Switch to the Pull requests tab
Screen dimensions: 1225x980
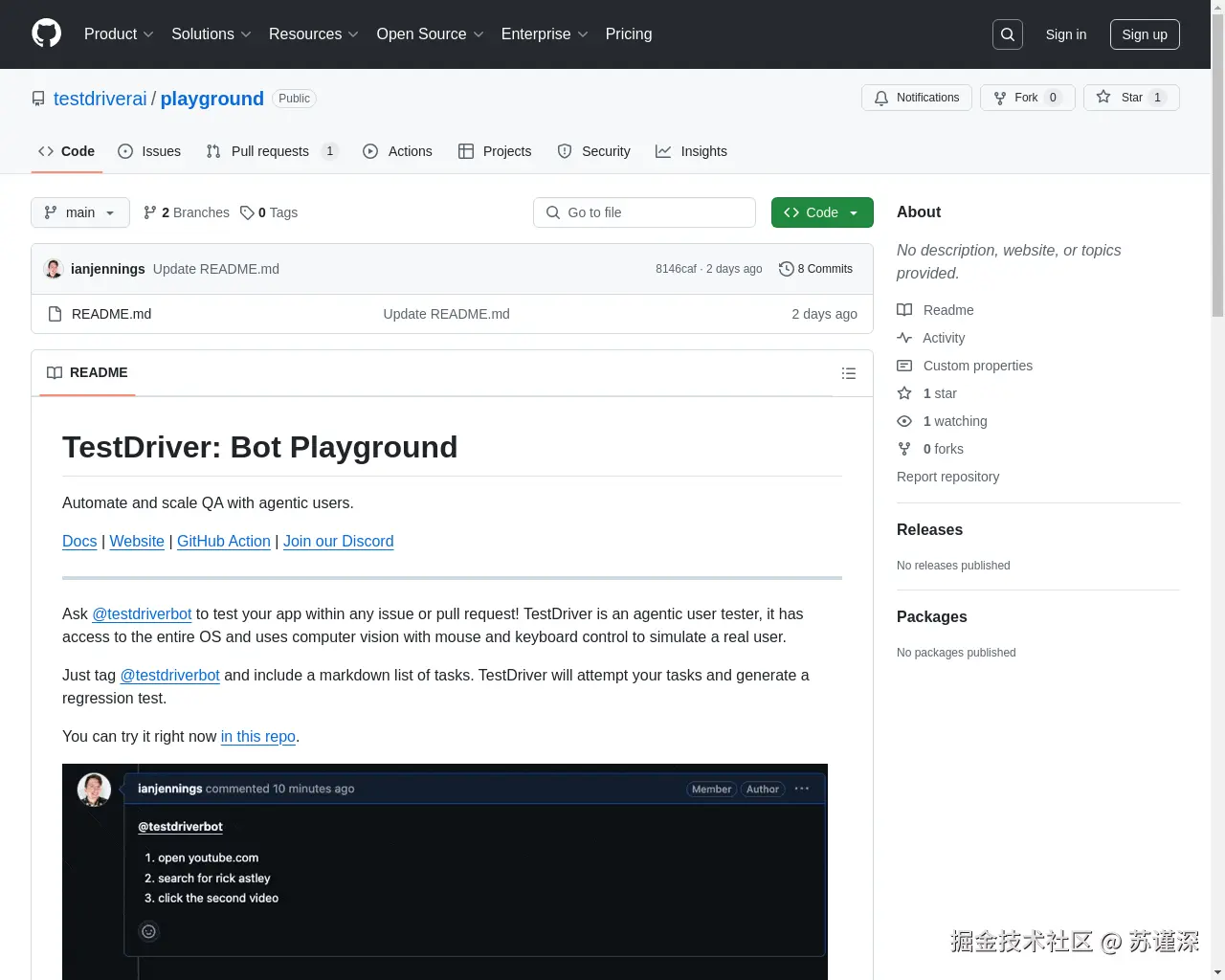[272, 151]
